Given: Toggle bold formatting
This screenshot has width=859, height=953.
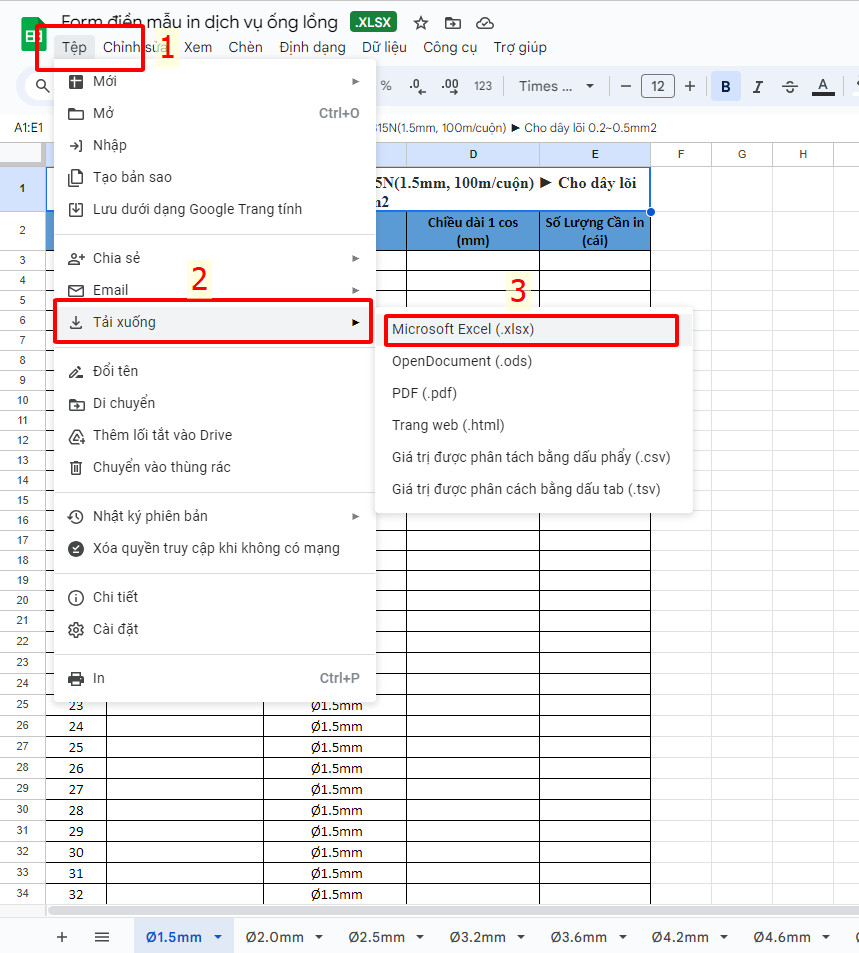Looking at the screenshot, I should 725,87.
